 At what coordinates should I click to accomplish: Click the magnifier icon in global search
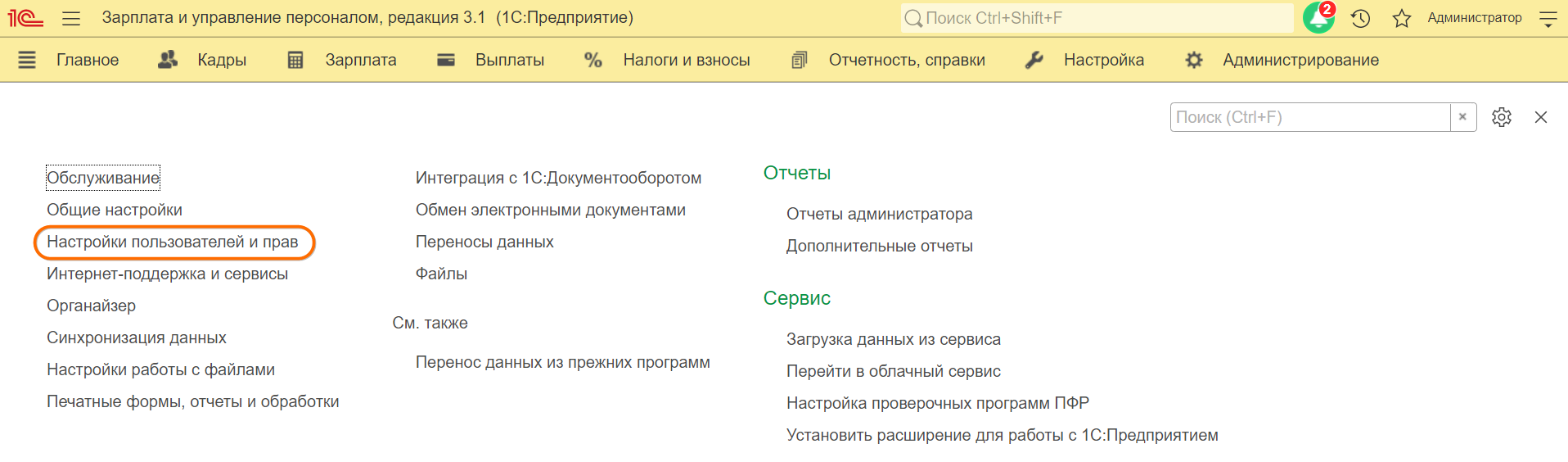tap(913, 18)
